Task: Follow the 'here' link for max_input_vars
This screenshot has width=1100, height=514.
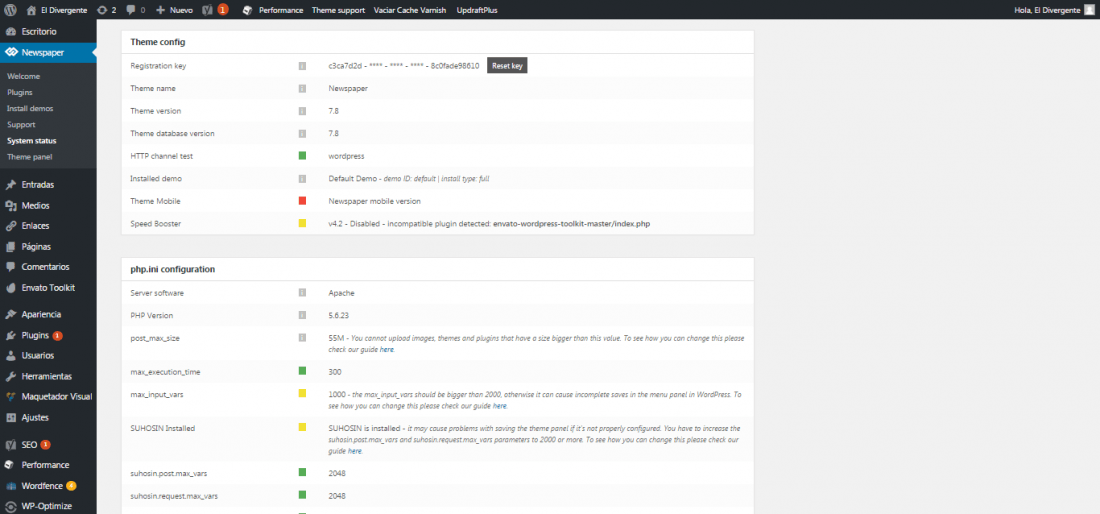Action: (x=499, y=406)
